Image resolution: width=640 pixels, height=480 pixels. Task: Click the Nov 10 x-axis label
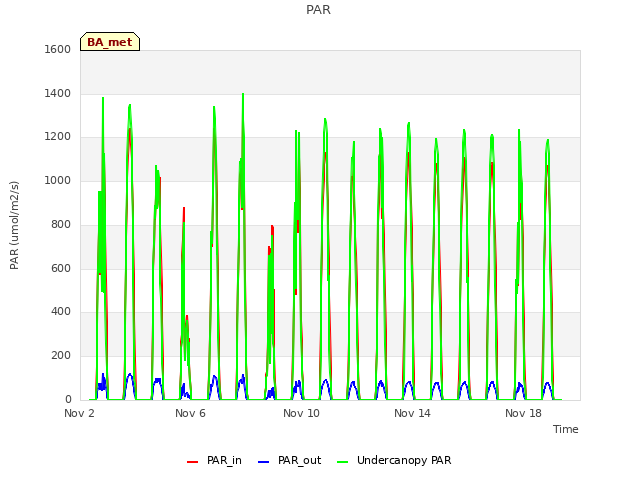tap(301, 413)
